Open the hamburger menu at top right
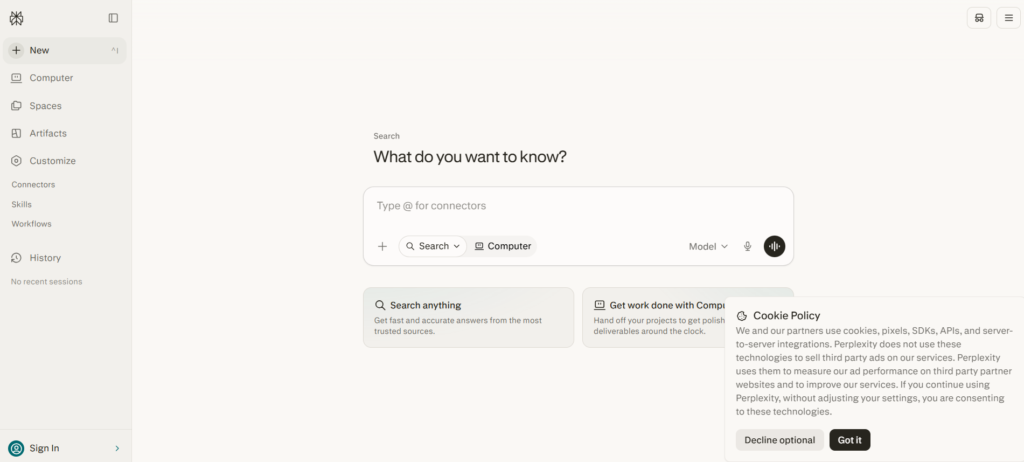 point(1009,18)
